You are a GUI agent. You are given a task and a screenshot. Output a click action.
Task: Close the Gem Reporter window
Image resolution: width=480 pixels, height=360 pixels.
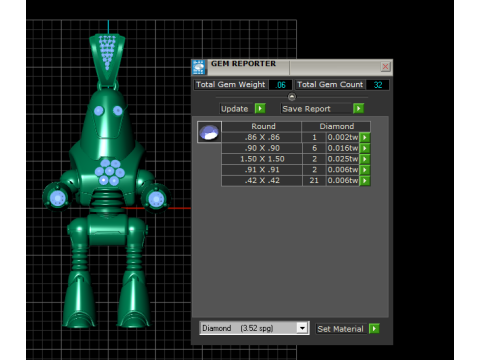coord(385,67)
